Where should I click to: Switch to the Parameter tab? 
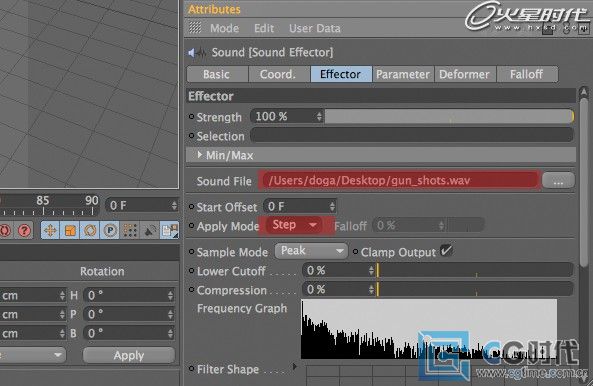(403, 74)
